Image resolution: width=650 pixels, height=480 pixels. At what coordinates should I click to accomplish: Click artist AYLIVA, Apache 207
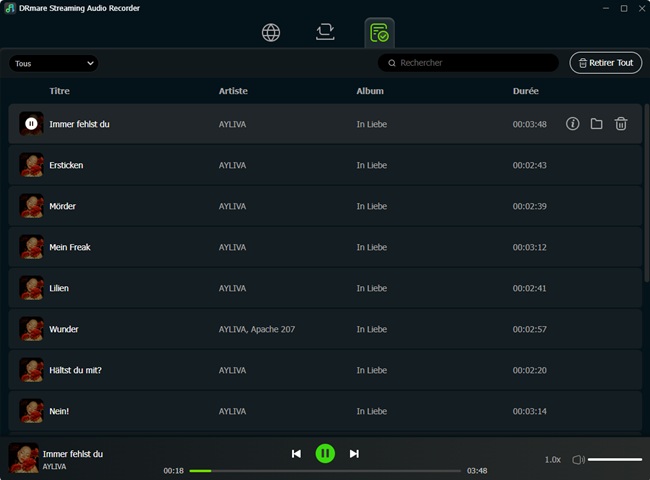[257, 329]
